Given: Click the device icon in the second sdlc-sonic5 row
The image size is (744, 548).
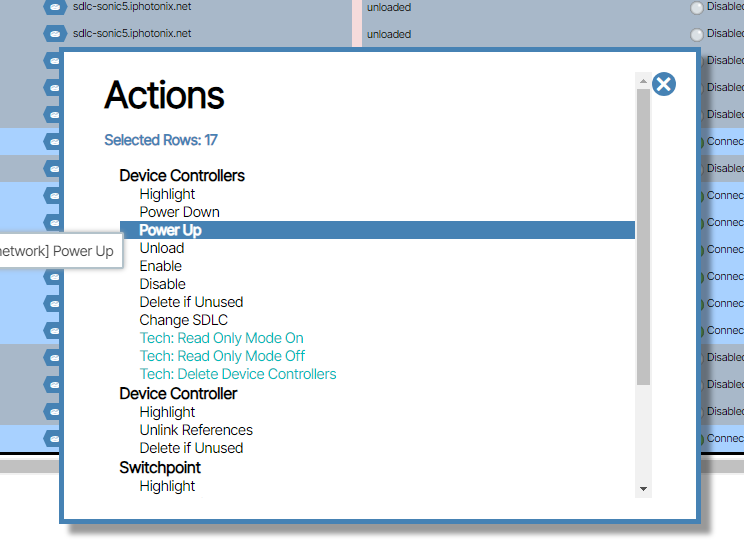Looking at the screenshot, I should point(55,33).
